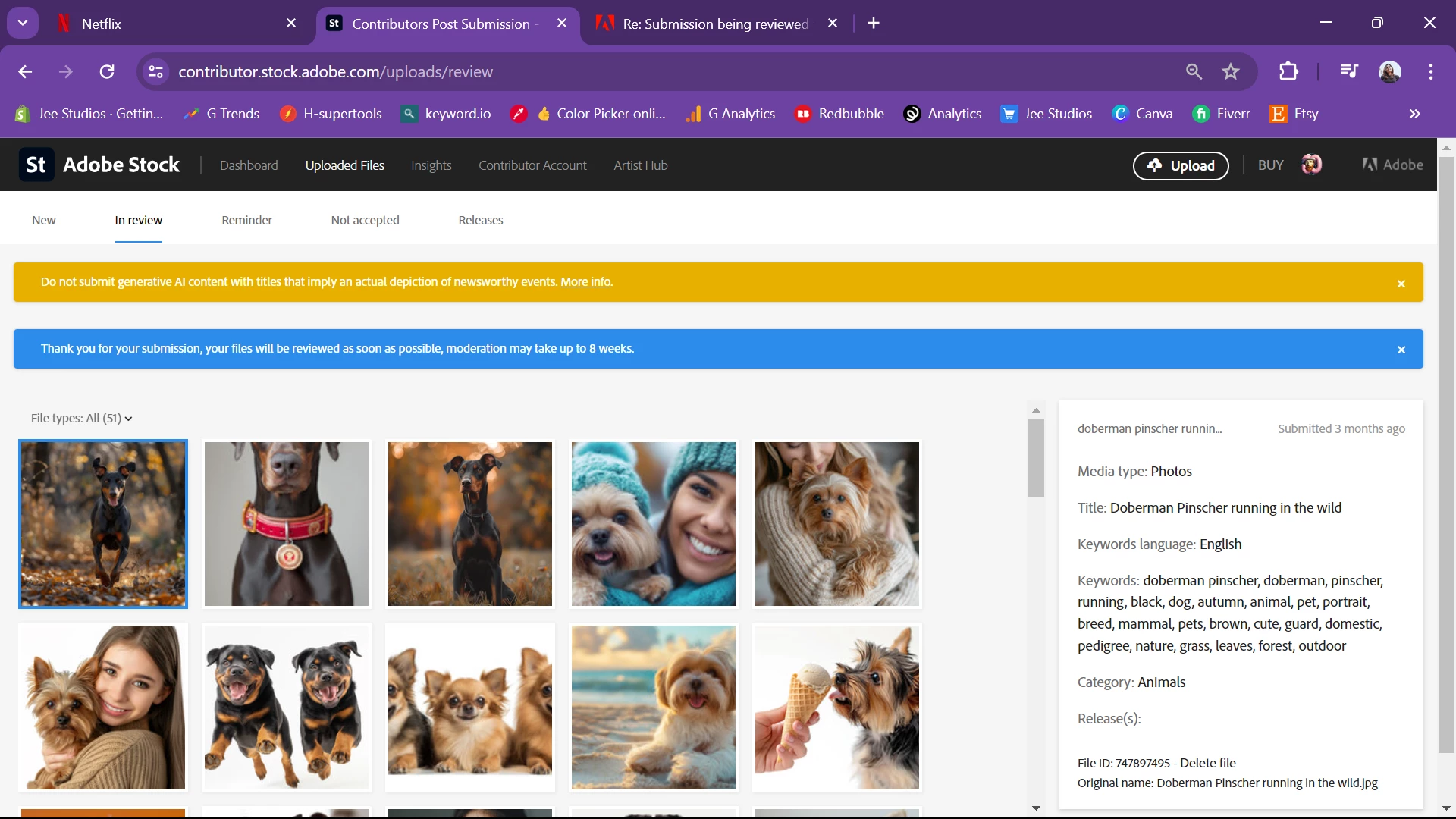Dismiss the yellow generative AI warning banner
1456x819 pixels.
click(x=1401, y=284)
